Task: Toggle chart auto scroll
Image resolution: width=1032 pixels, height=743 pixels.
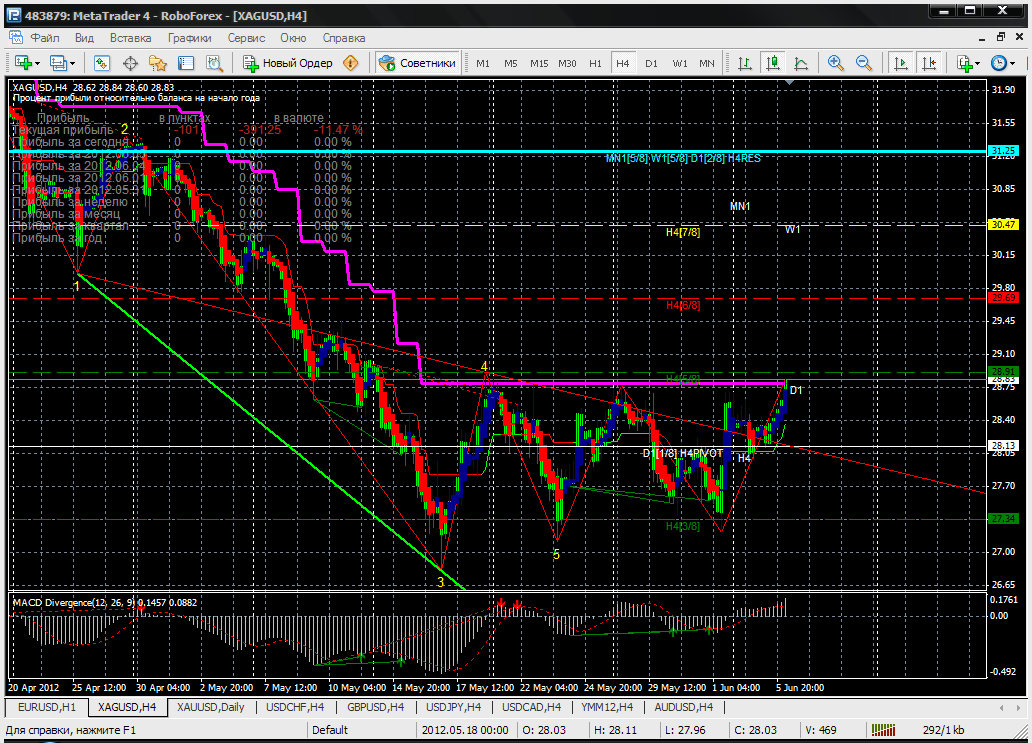Action: 901,63
